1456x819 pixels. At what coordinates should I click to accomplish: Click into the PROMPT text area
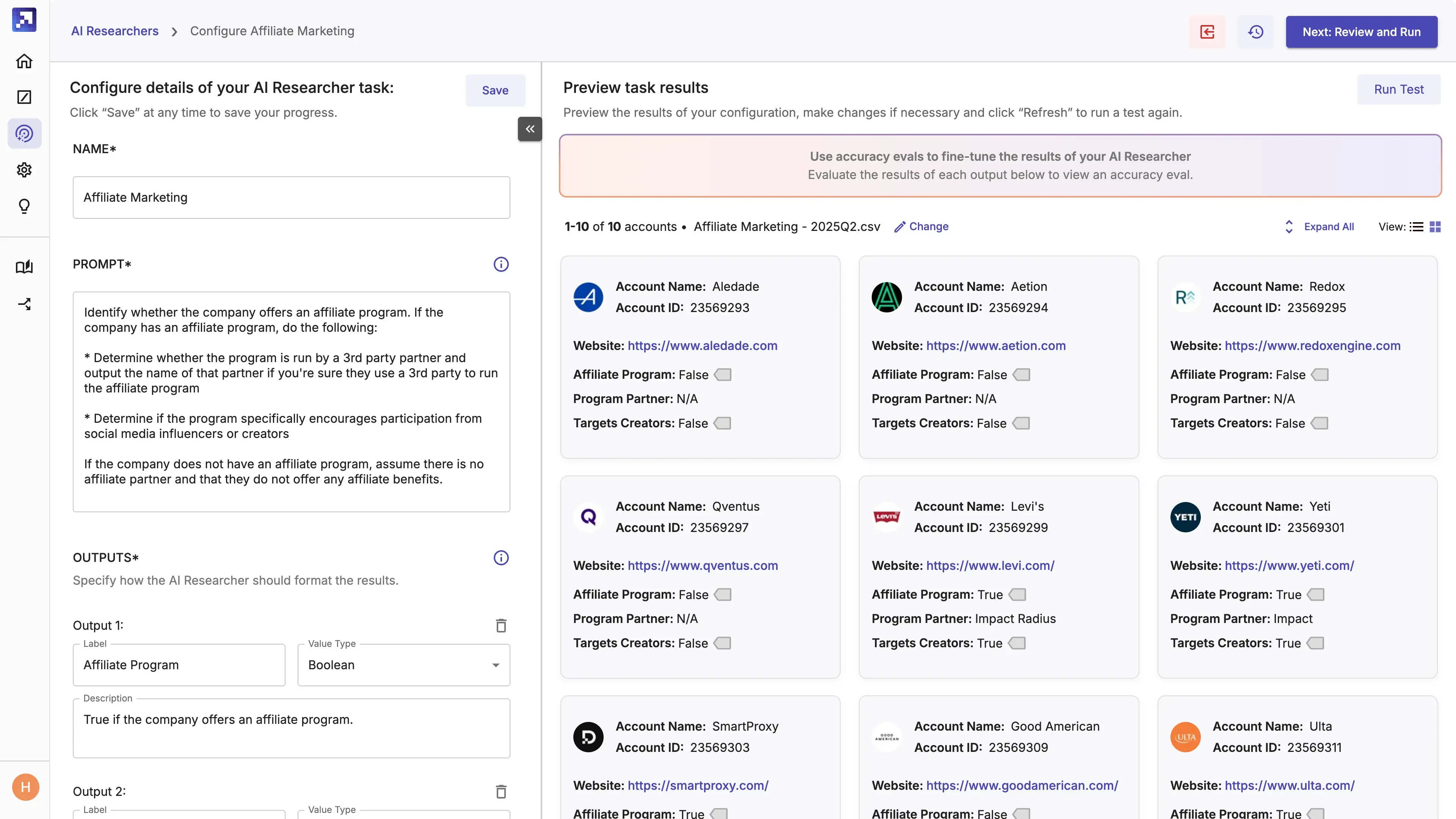[291, 402]
